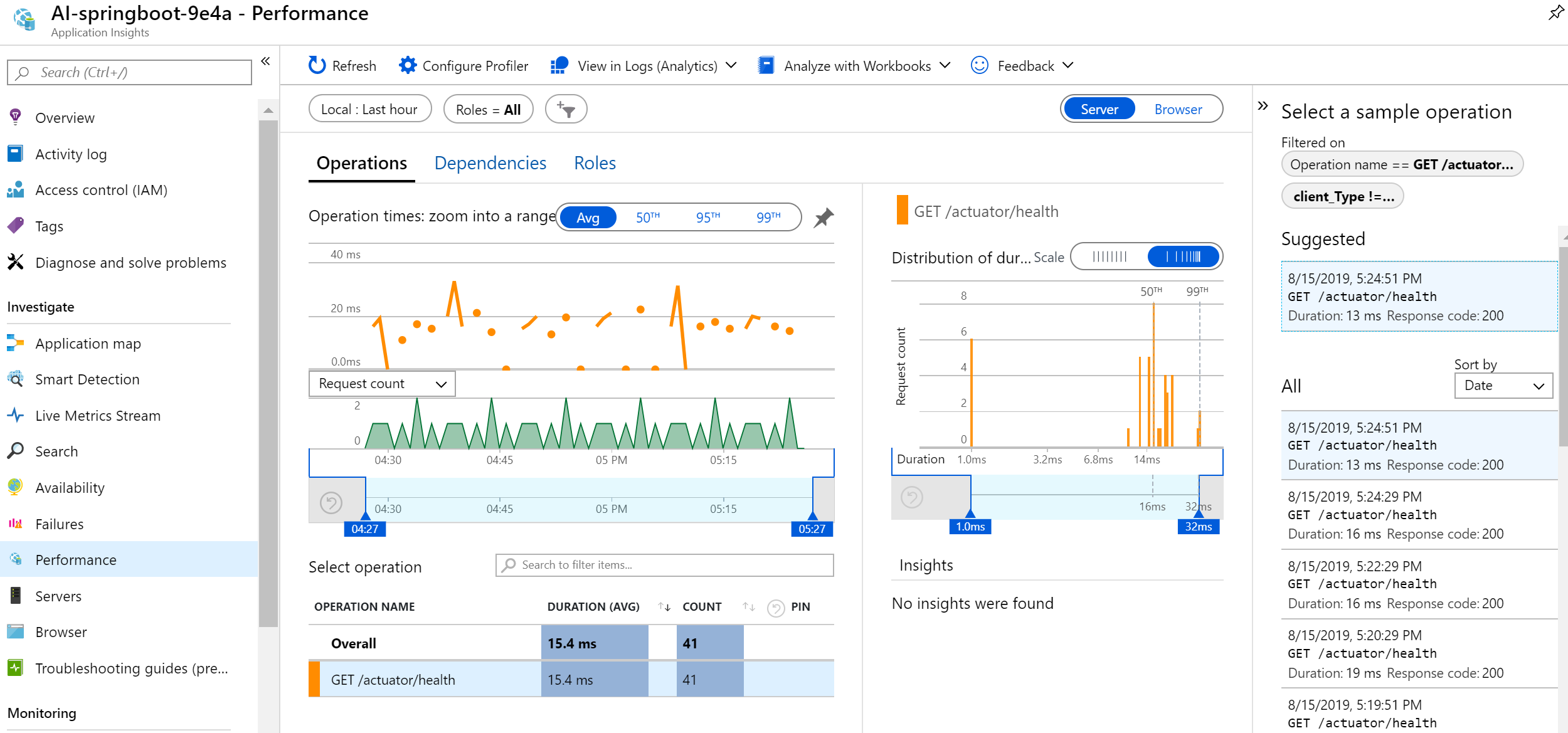Open Tags icon in sidebar

tap(16, 226)
